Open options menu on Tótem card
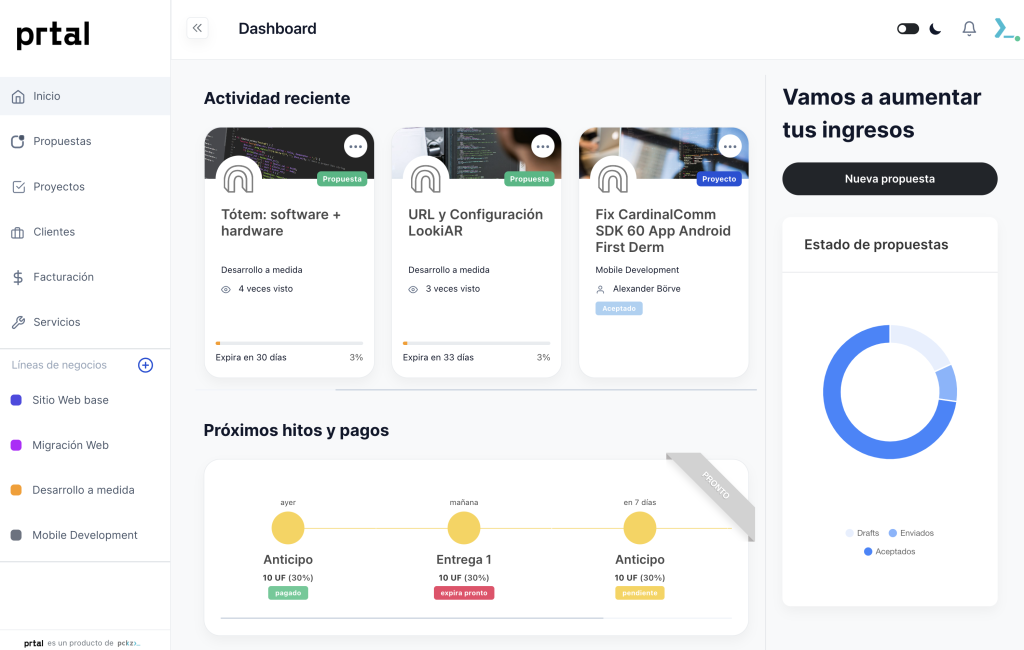Image resolution: width=1024 pixels, height=650 pixels. tap(355, 146)
